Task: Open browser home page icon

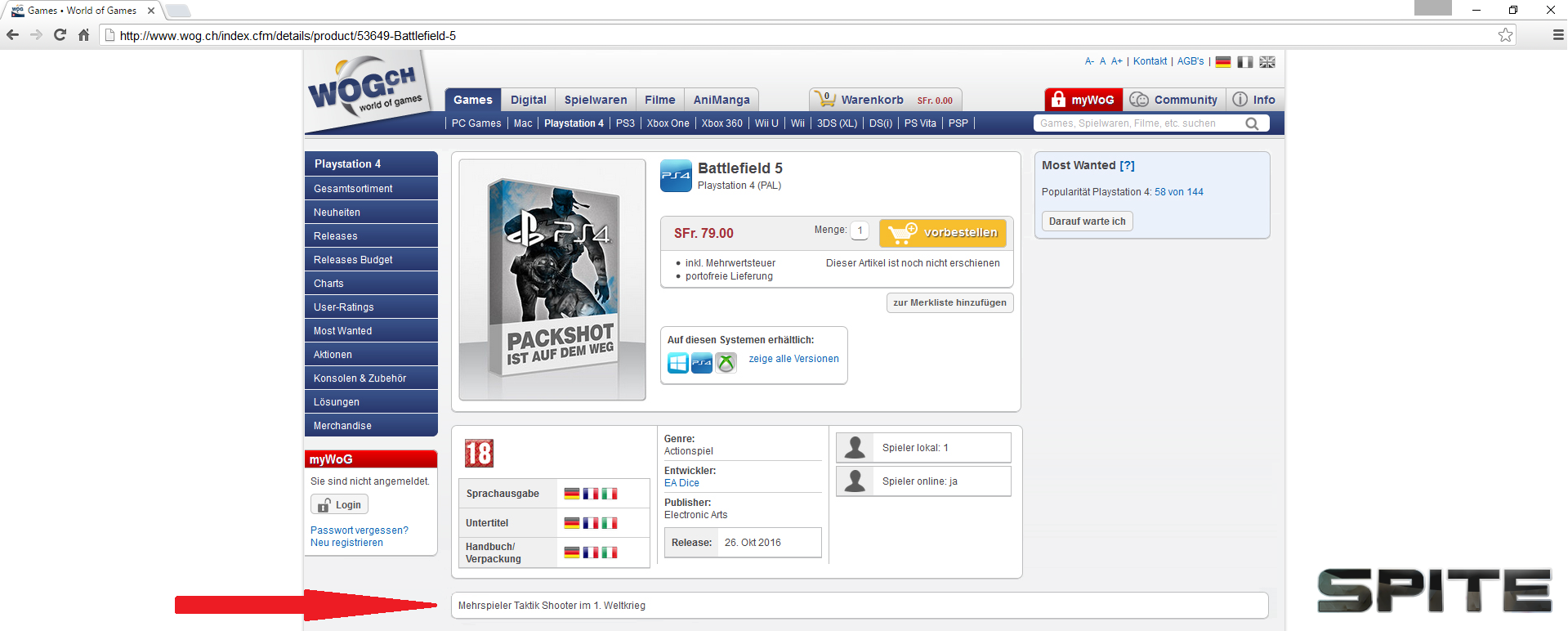Action: [x=83, y=35]
